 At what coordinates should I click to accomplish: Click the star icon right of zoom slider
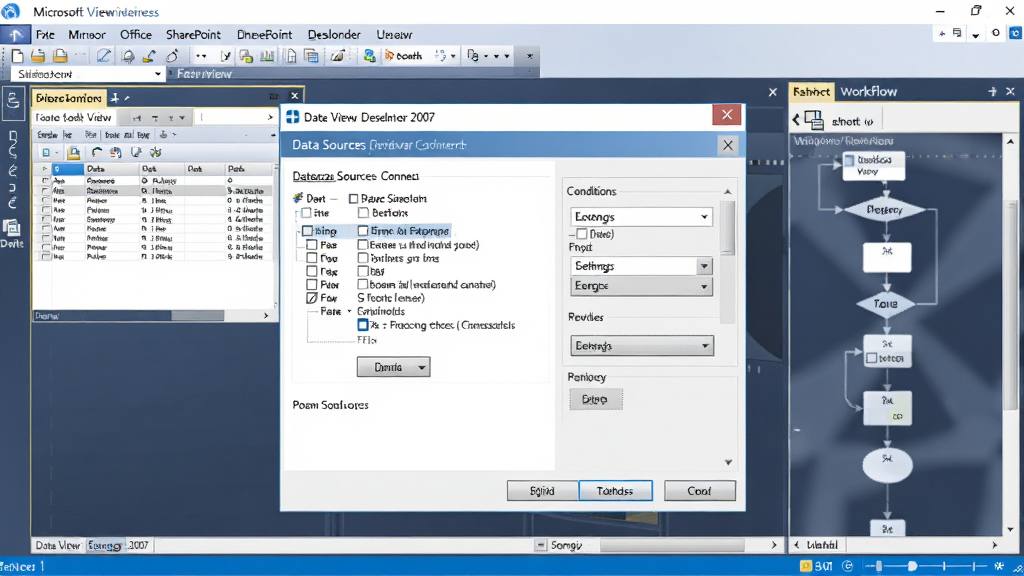pyautogui.click(x=999, y=566)
